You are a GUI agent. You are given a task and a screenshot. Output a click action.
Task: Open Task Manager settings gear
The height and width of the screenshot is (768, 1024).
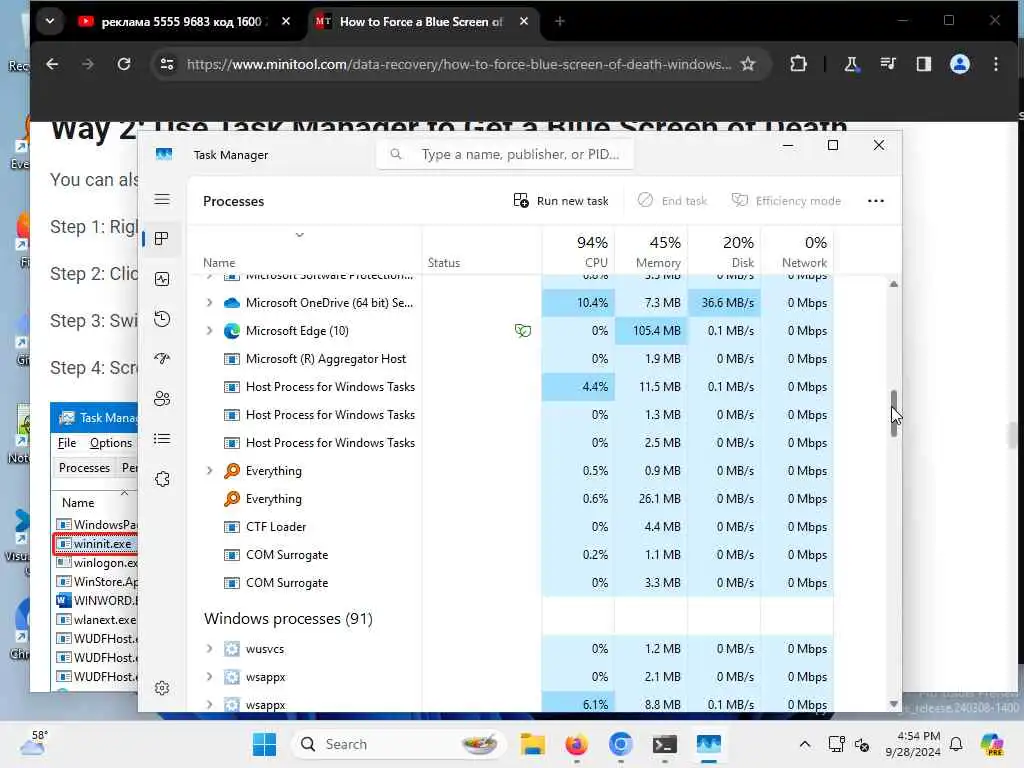coord(162,688)
